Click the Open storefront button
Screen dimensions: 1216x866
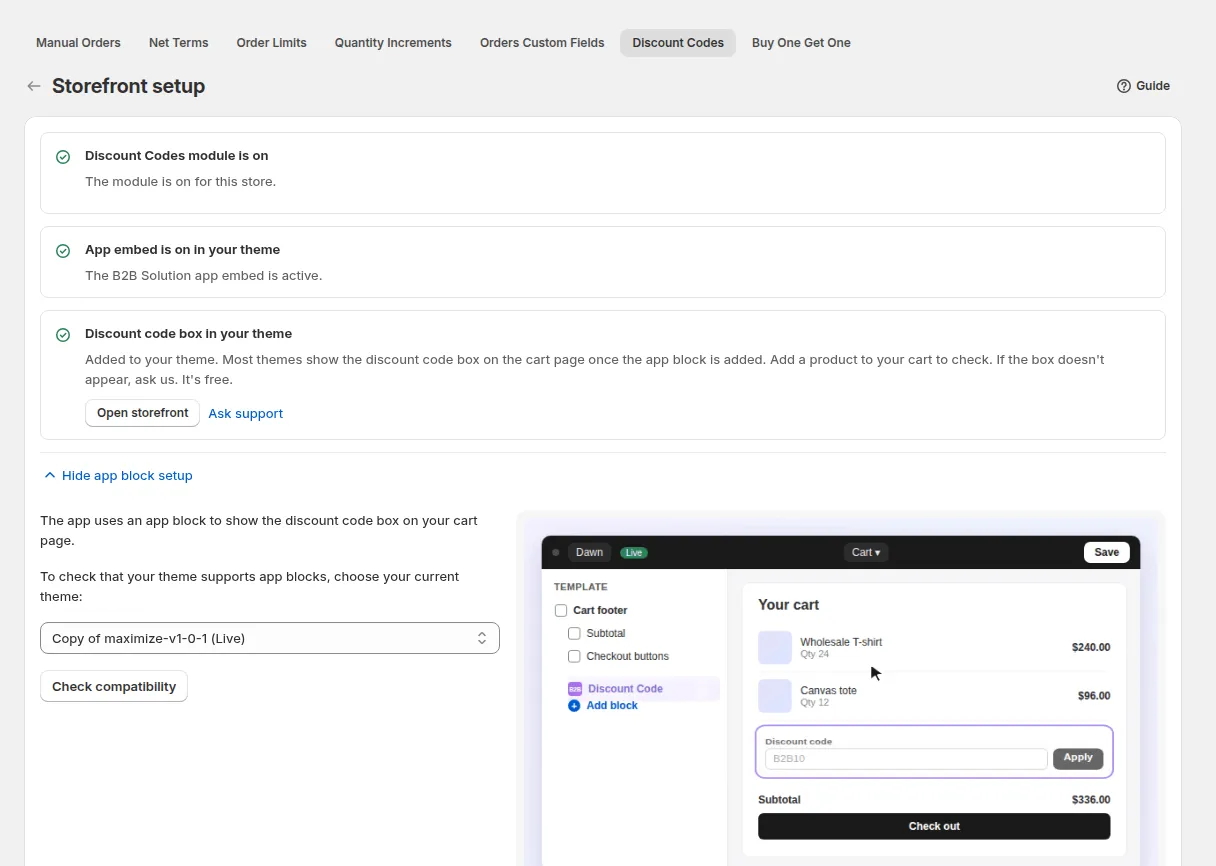point(143,413)
